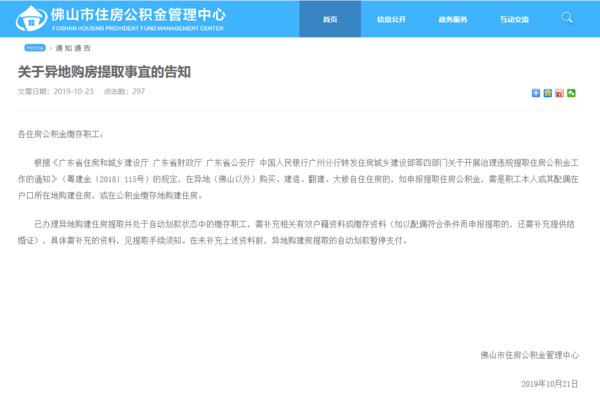Open the 政务服务 navigation menu
600x401 pixels.
453,19
